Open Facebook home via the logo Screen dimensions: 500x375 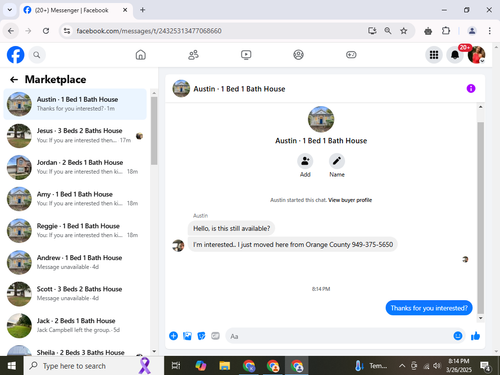[16, 55]
